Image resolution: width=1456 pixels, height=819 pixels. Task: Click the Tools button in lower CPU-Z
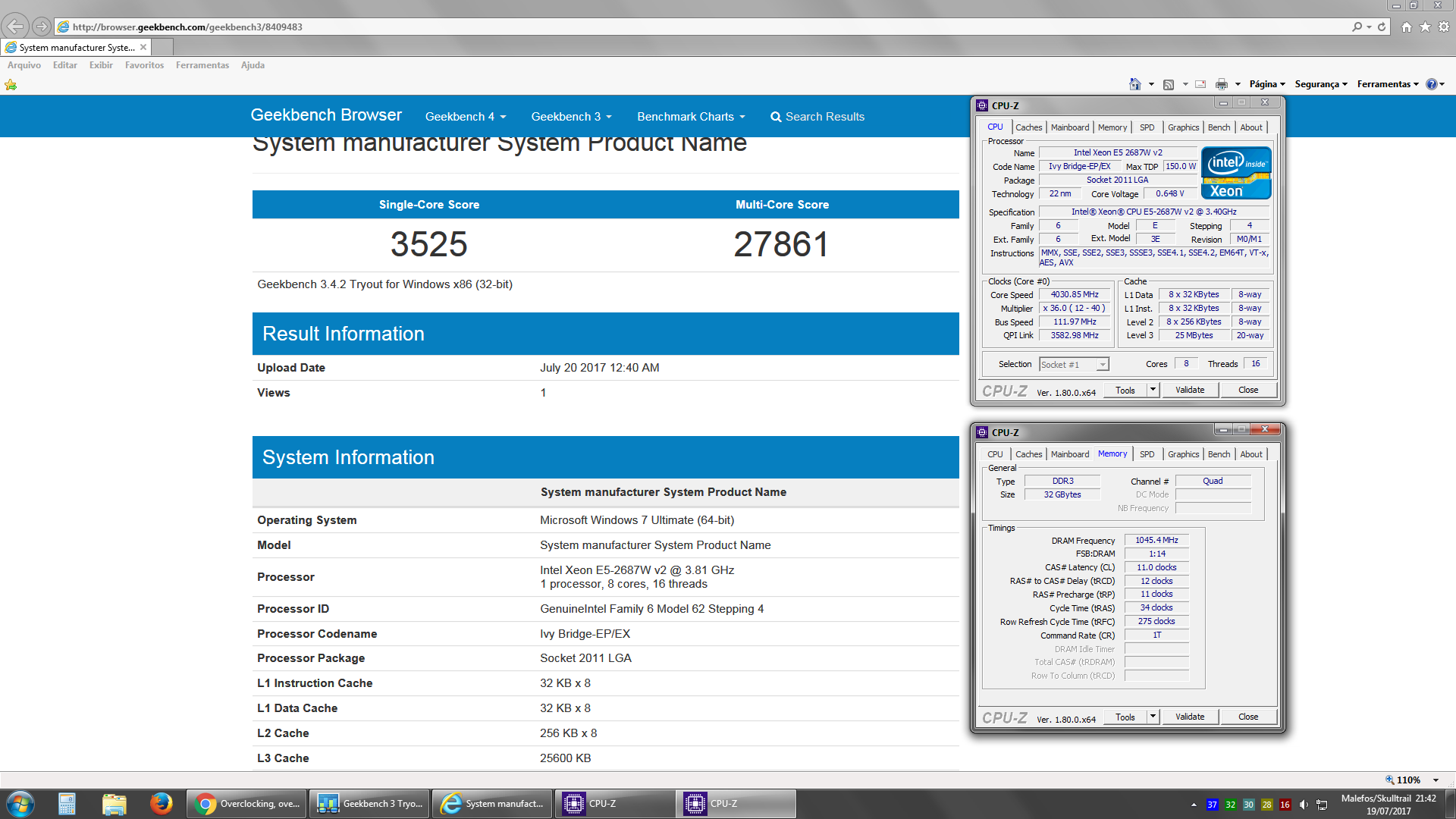pyautogui.click(x=1125, y=717)
